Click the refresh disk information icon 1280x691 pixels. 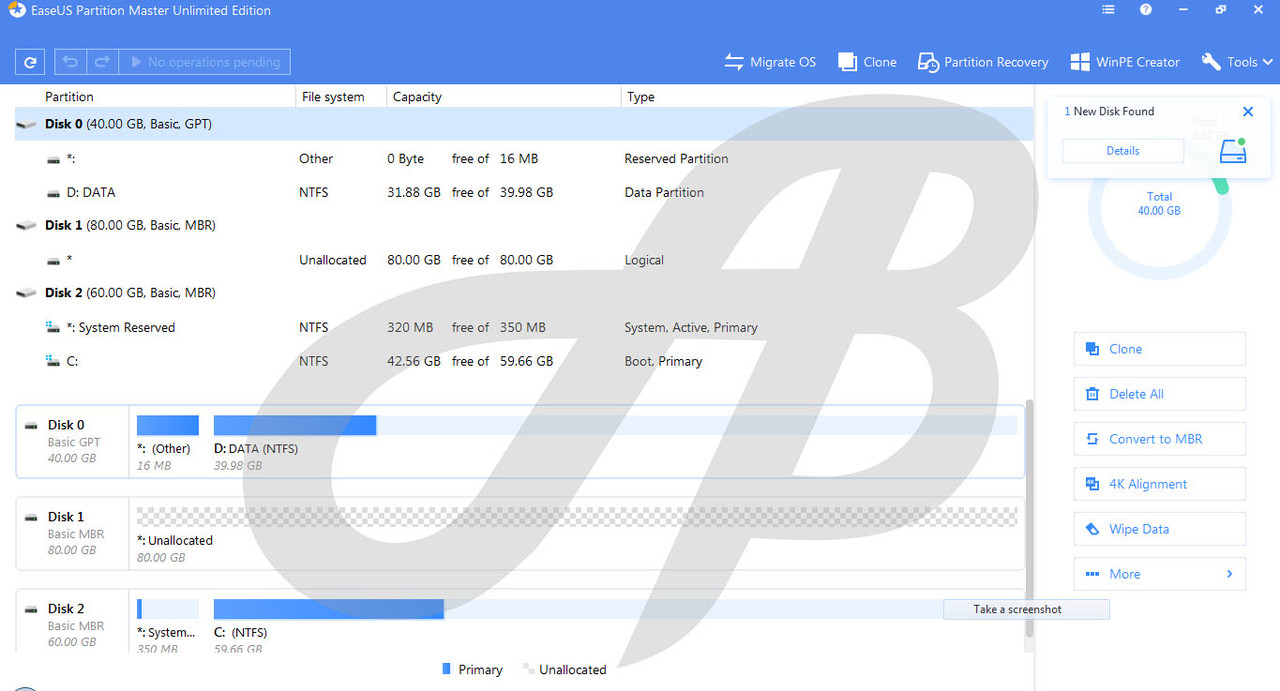[30, 62]
